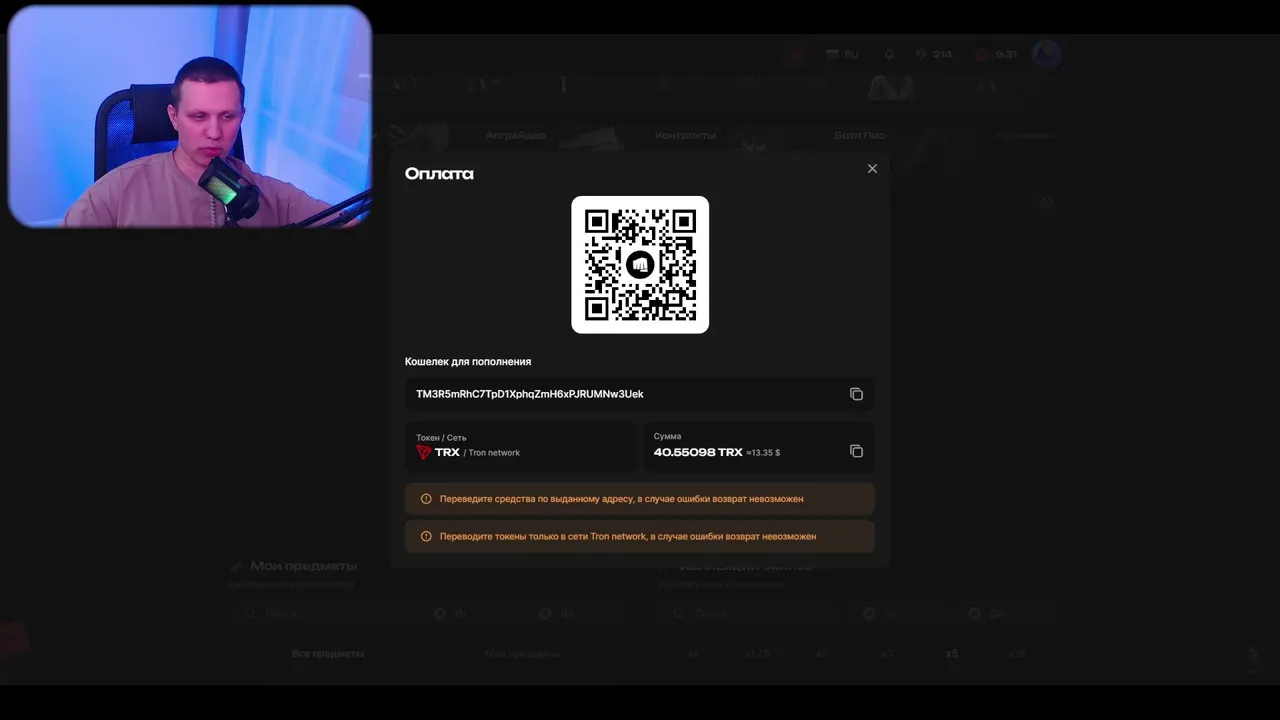
Task: Click warning icon beside 'Переводите токены только в сети'
Action: pyautogui.click(x=426, y=537)
